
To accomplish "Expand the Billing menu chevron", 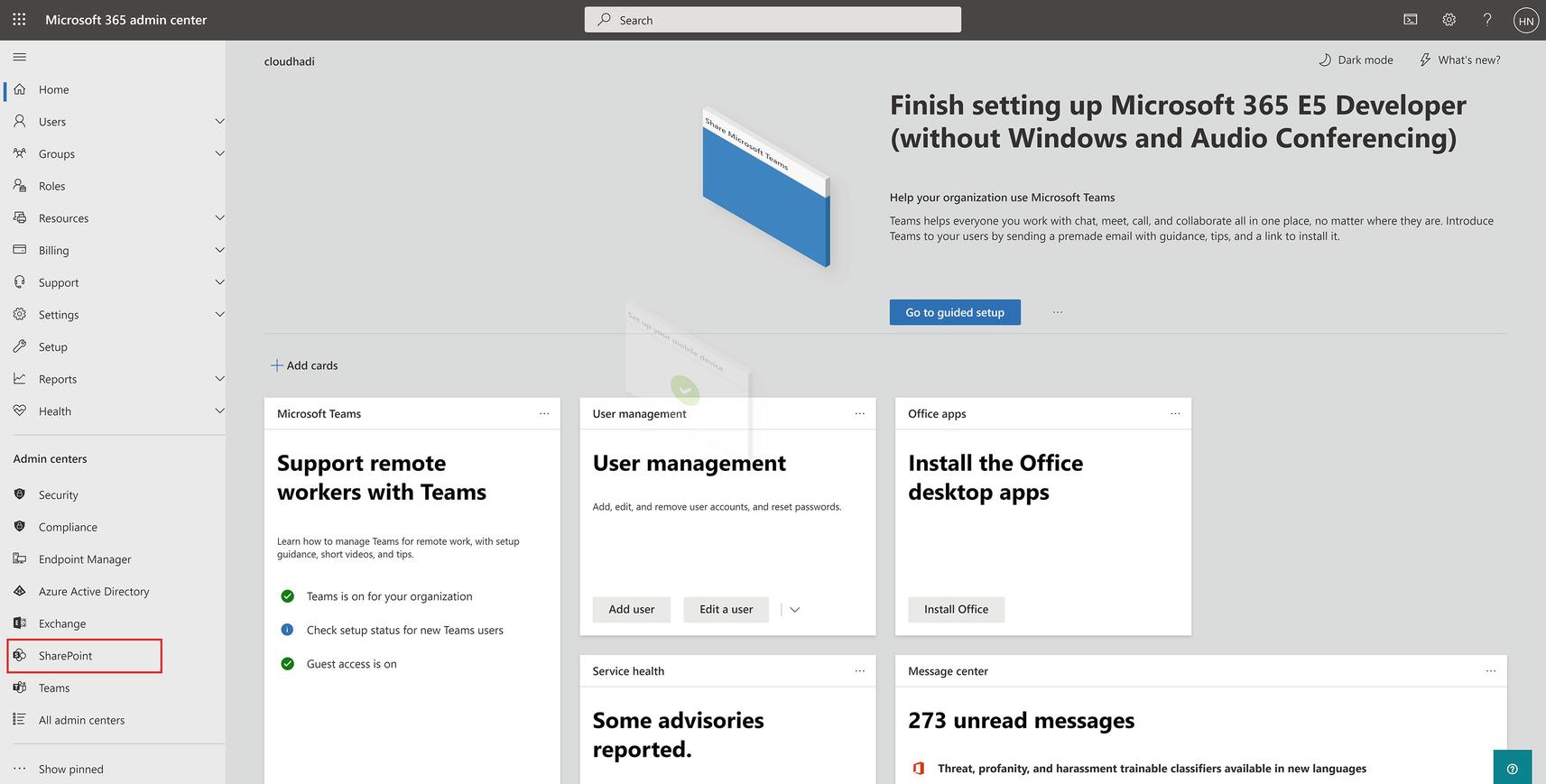I will click(x=219, y=250).
